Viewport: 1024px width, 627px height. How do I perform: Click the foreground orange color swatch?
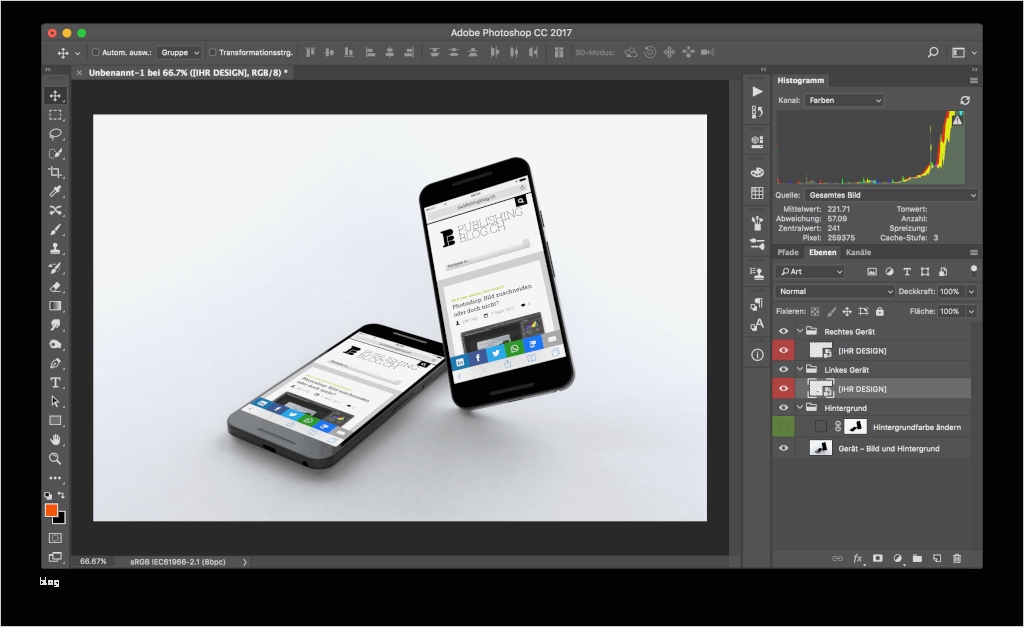coord(51,510)
